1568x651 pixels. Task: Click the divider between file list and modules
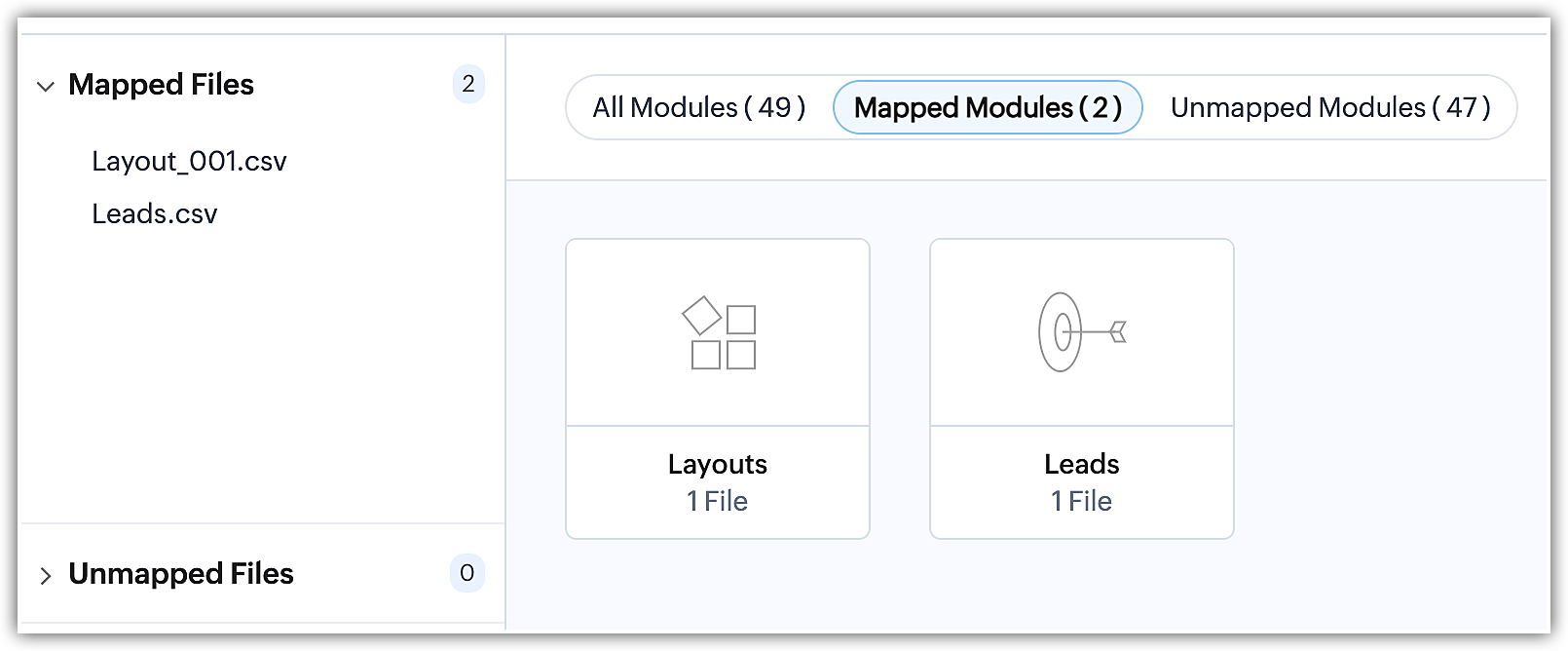point(505,331)
